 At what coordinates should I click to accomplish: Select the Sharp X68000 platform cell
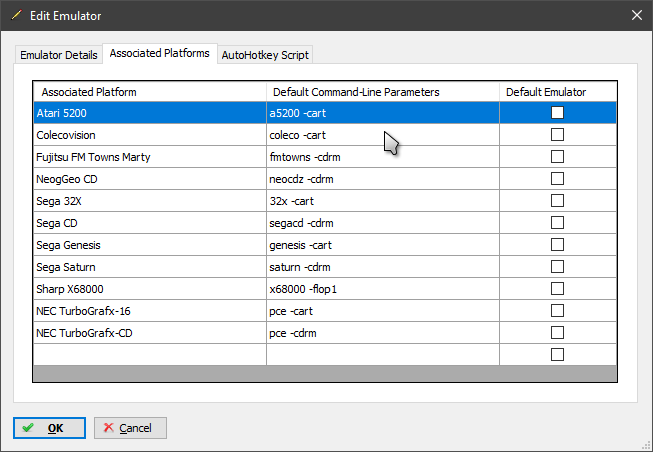(x=150, y=289)
